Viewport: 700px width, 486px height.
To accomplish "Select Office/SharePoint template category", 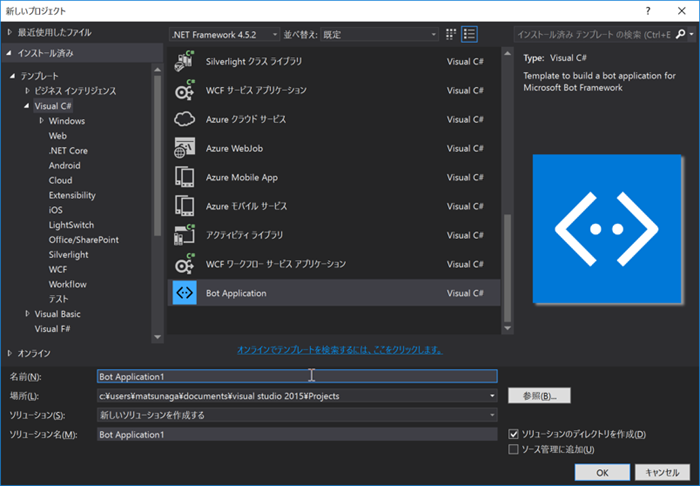I will click(x=83, y=240).
